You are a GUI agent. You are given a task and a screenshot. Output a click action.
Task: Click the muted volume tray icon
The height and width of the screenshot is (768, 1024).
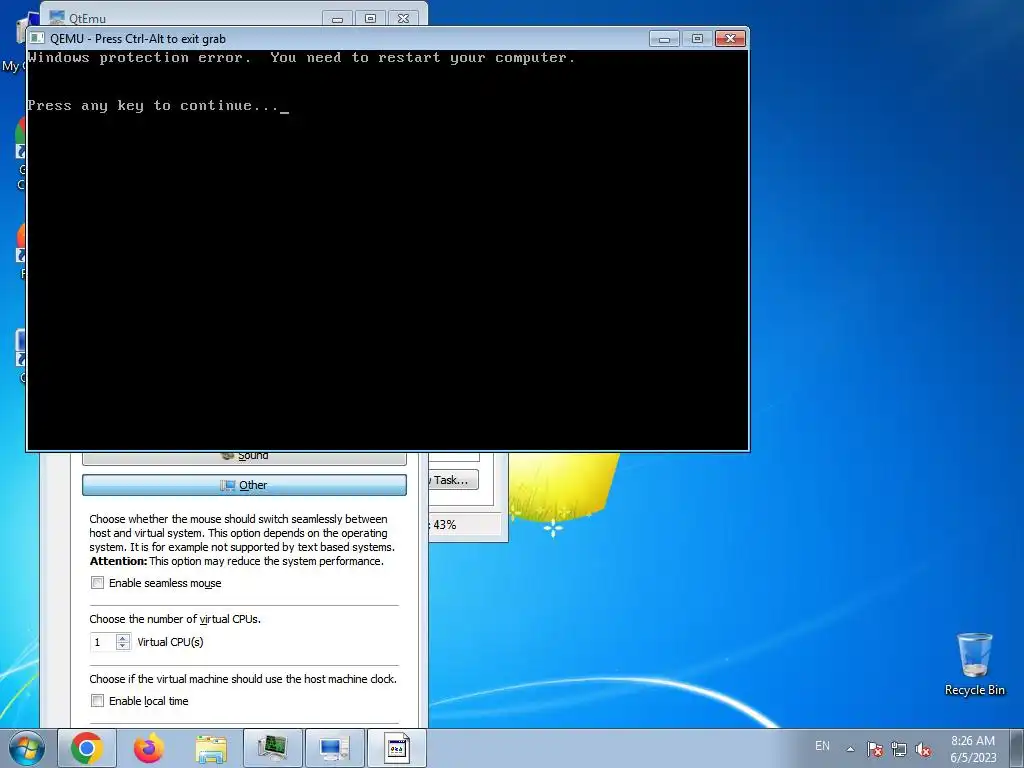point(923,749)
